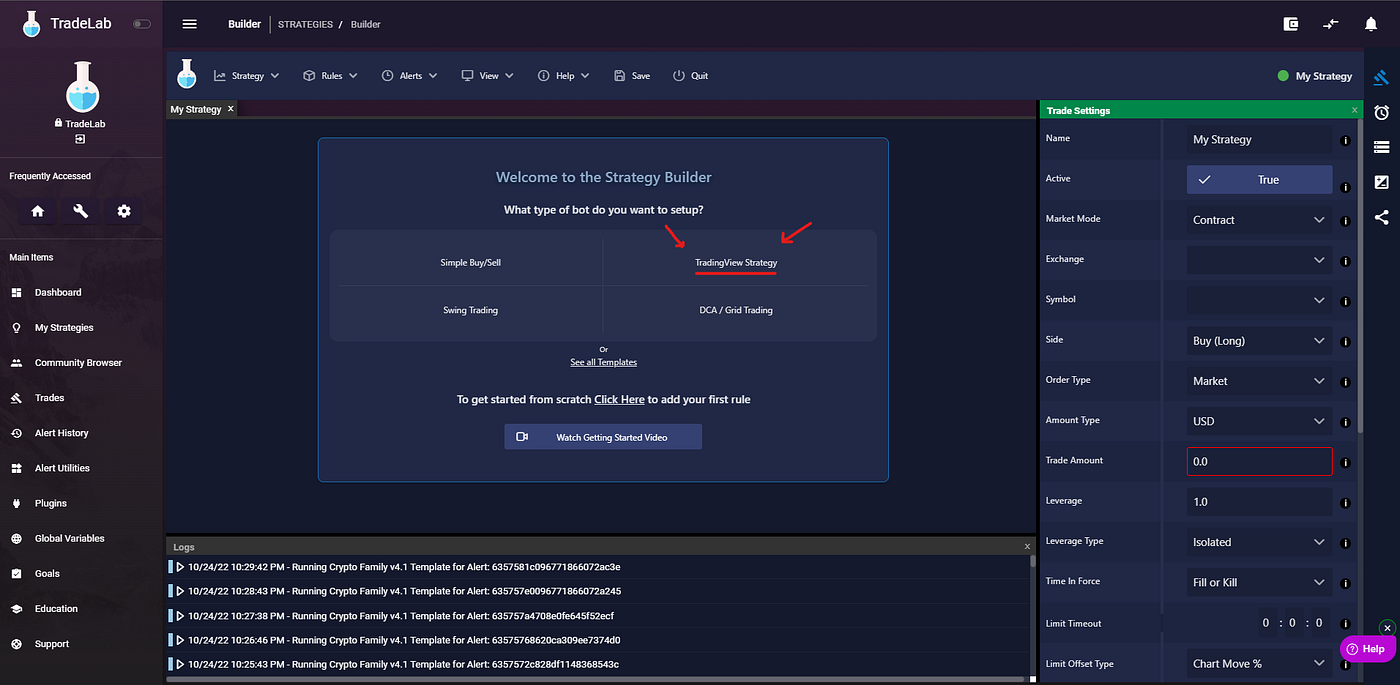Open the Order Type dropdown
1400x685 pixels.
click(x=1259, y=381)
